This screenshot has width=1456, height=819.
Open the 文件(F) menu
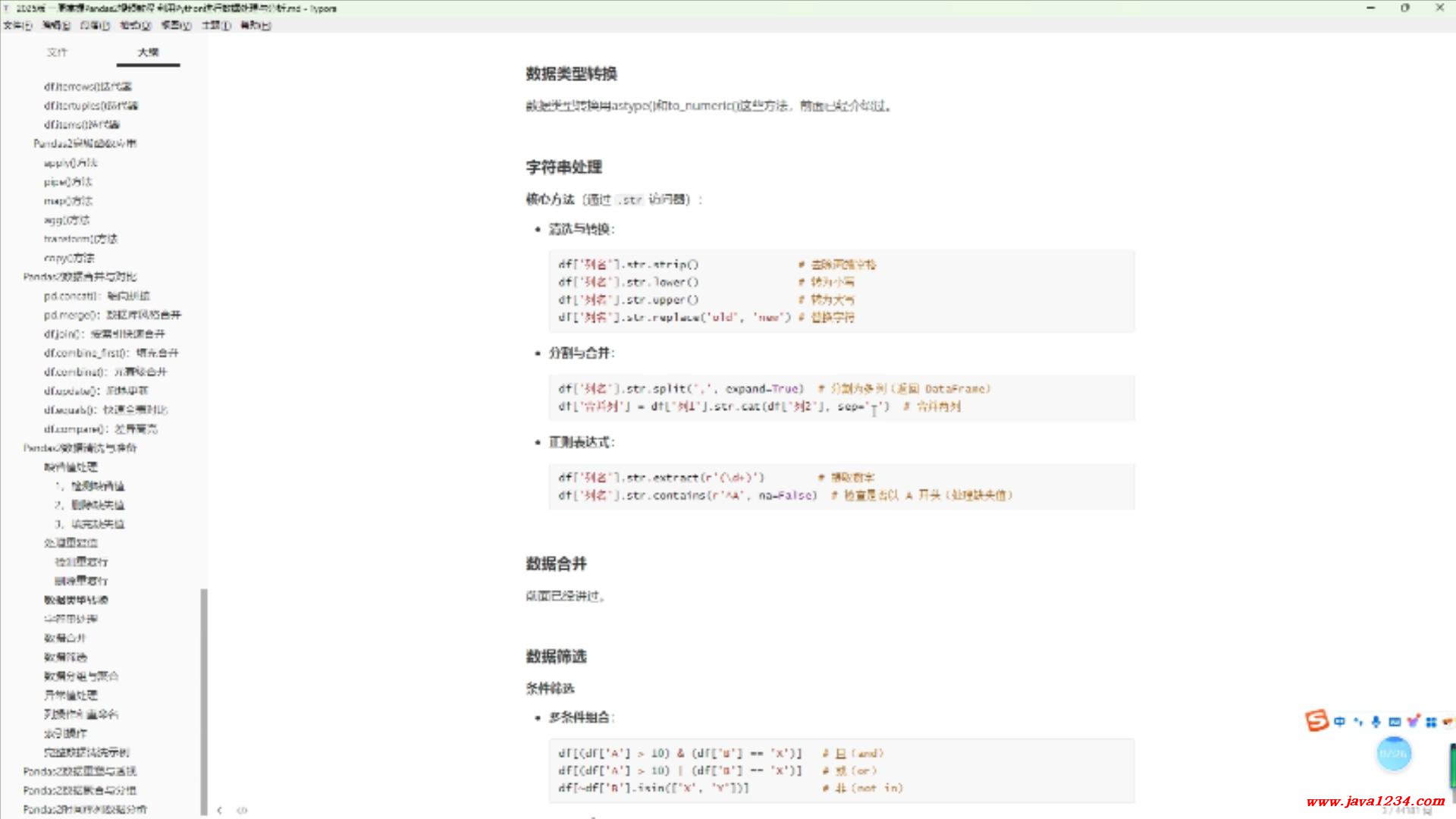pos(17,25)
